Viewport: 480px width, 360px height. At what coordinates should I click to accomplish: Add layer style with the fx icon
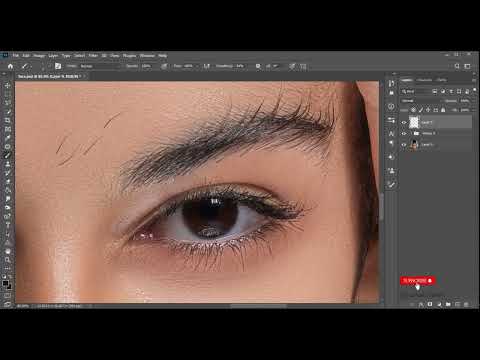pyautogui.click(x=421, y=304)
